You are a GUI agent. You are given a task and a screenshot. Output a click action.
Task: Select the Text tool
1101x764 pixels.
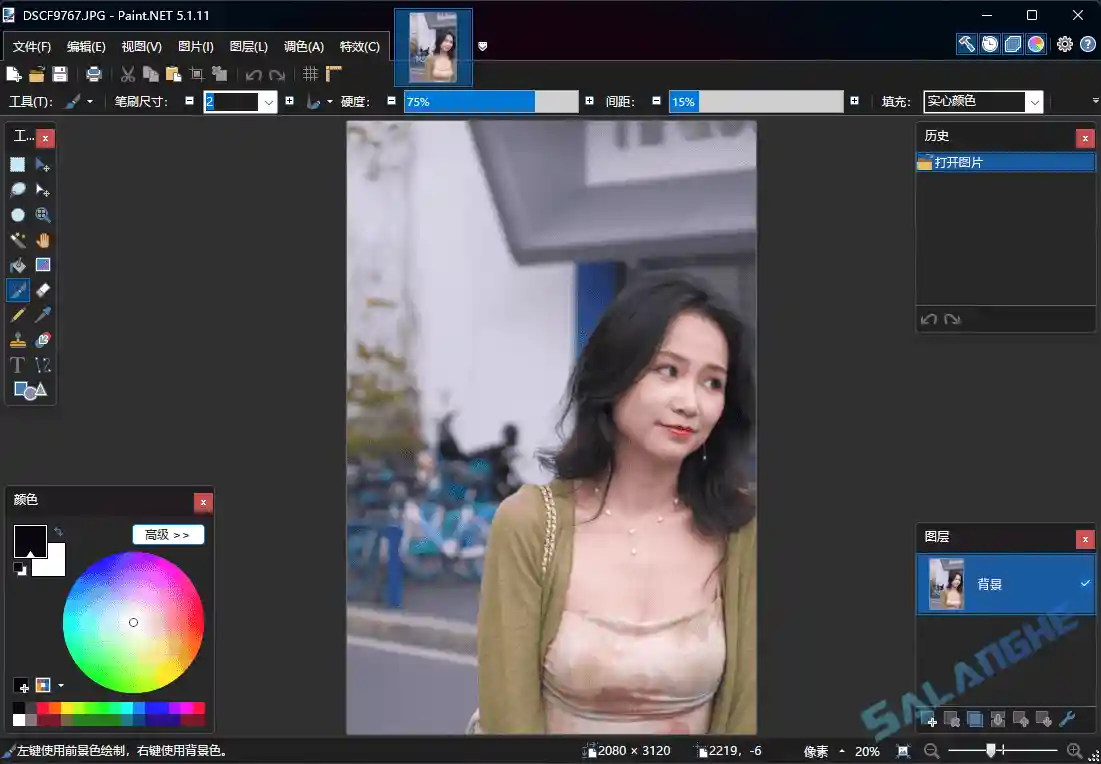[17, 365]
